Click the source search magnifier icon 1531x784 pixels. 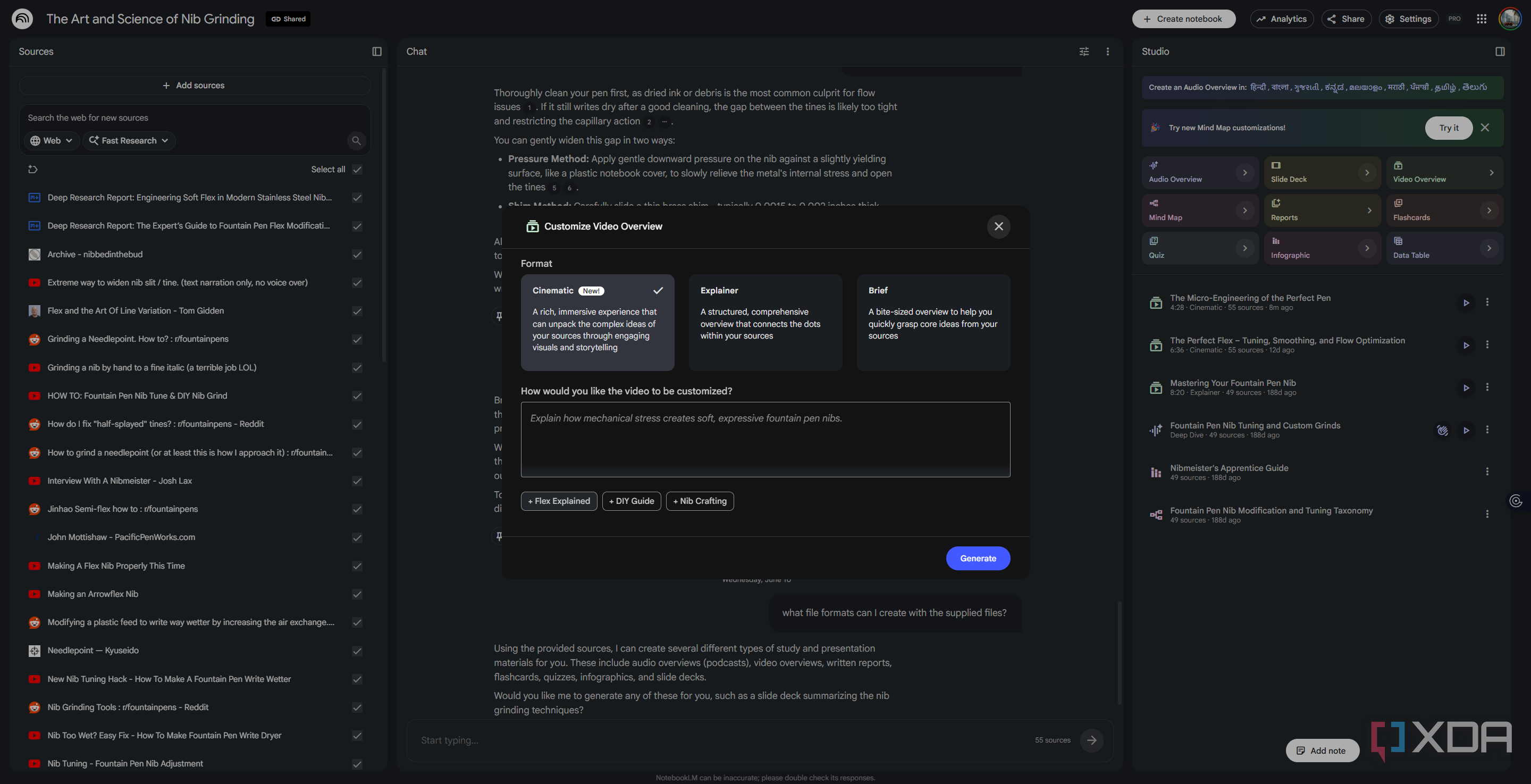point(356,141)
